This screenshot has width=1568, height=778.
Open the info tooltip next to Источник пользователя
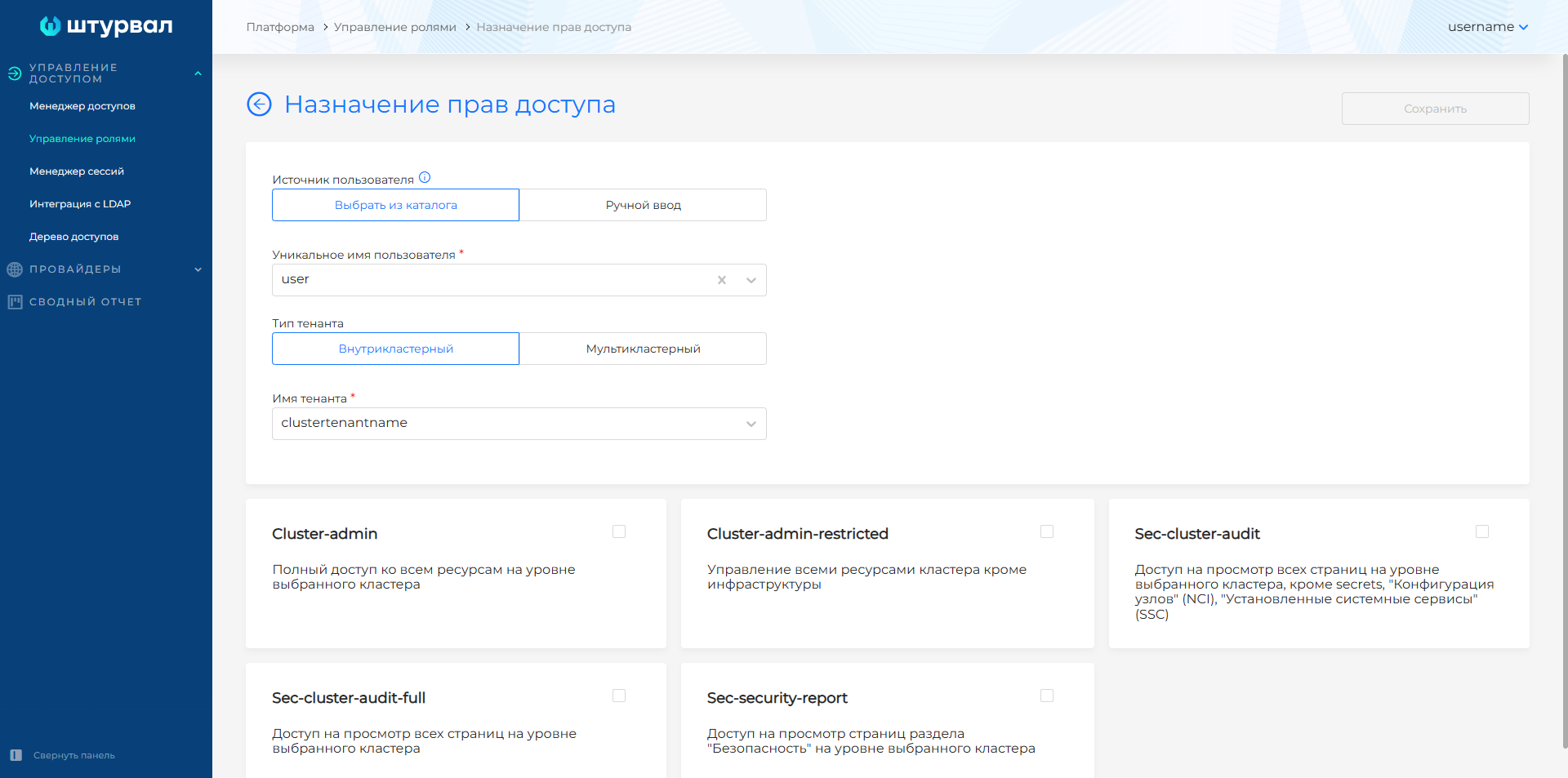pos(425,176)
